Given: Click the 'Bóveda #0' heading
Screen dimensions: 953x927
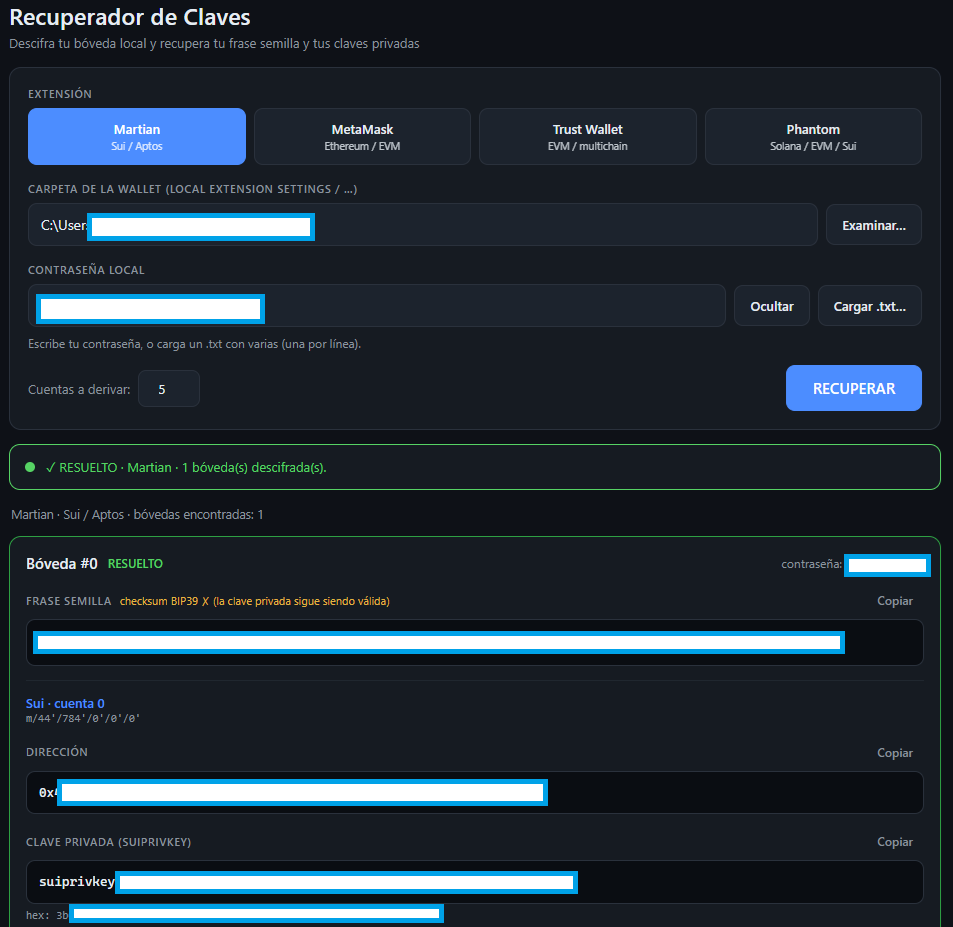Looking at the screenshot, I should click(62, 563).
